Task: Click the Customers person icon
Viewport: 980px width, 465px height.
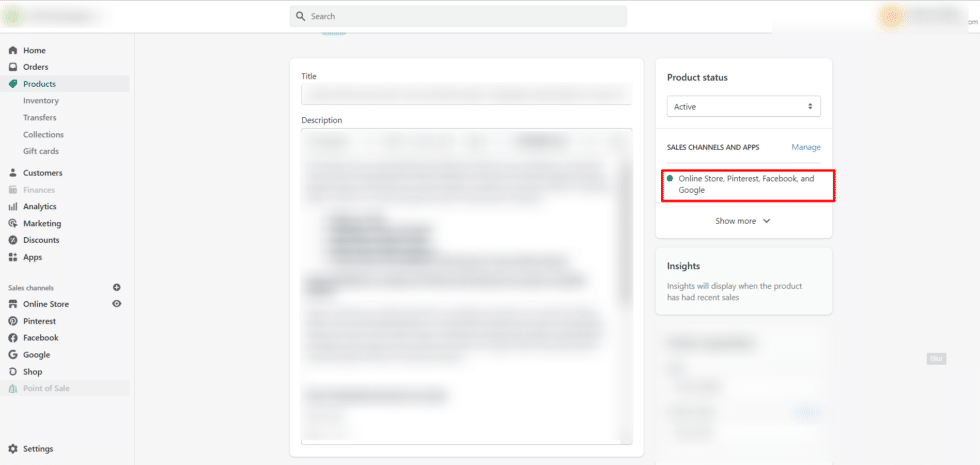Action: pos(12,173)
